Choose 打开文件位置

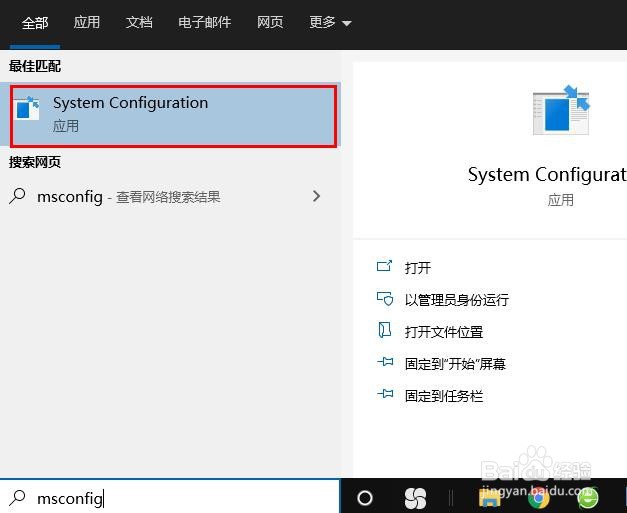pos(444,332)
